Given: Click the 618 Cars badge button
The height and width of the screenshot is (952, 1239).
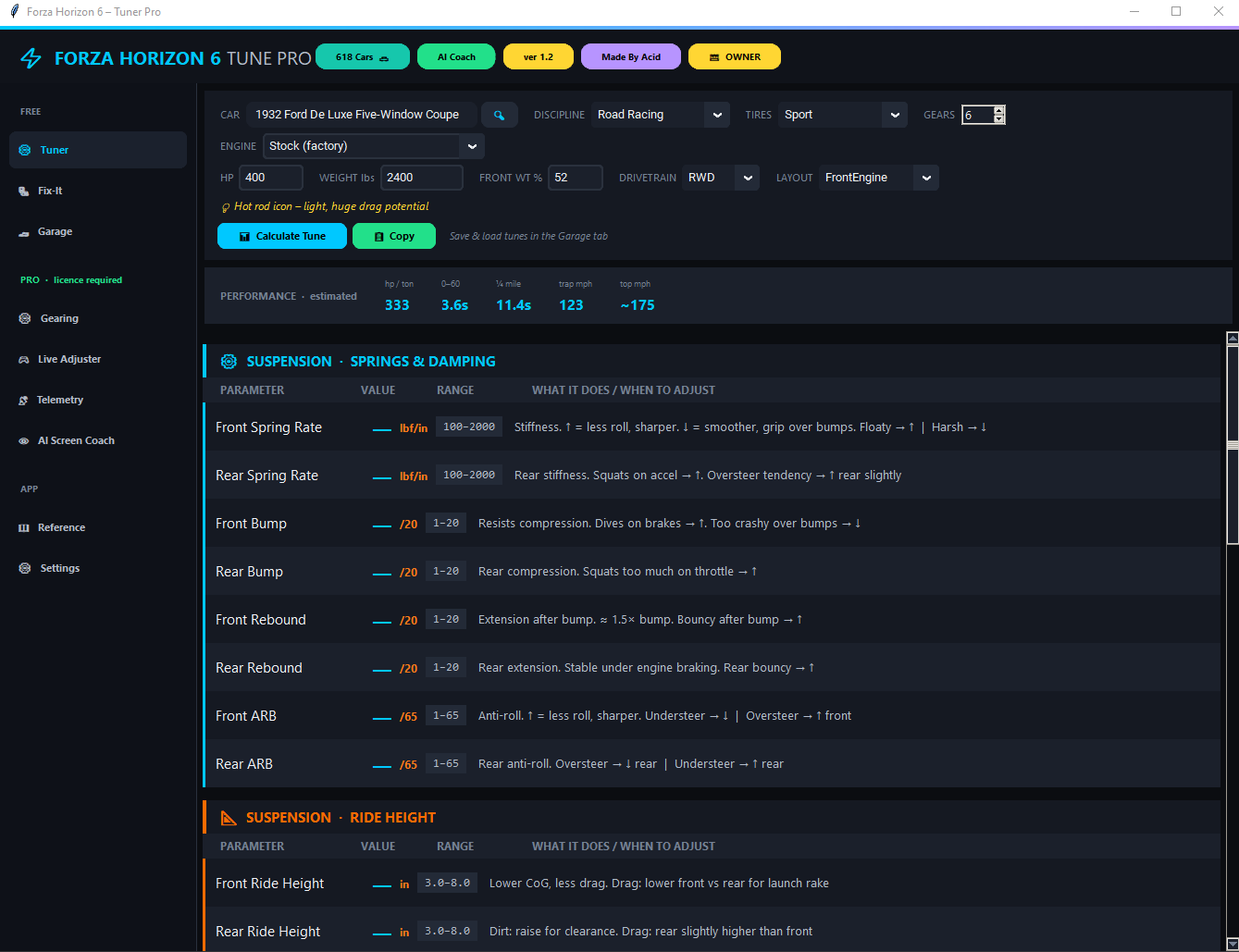Looking at the screenshot, I should pyautogui.click(x=363, y=56).
